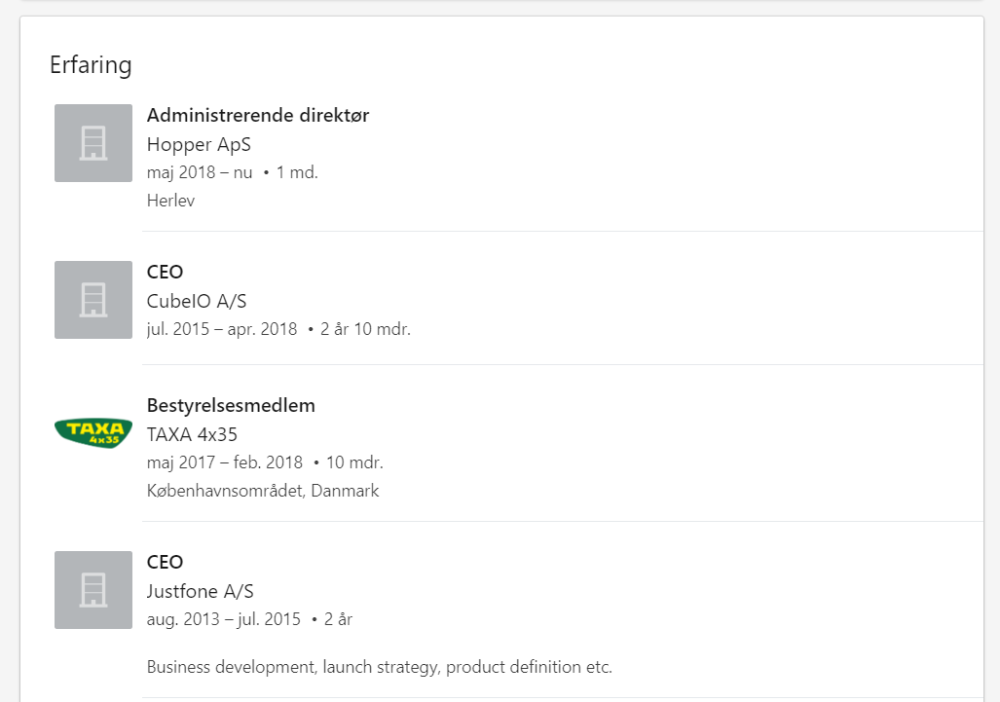Image resolution: width=1000 pixels, height=702 pixels.
Task: Click the Herlev location text
Action: point(171,200)
